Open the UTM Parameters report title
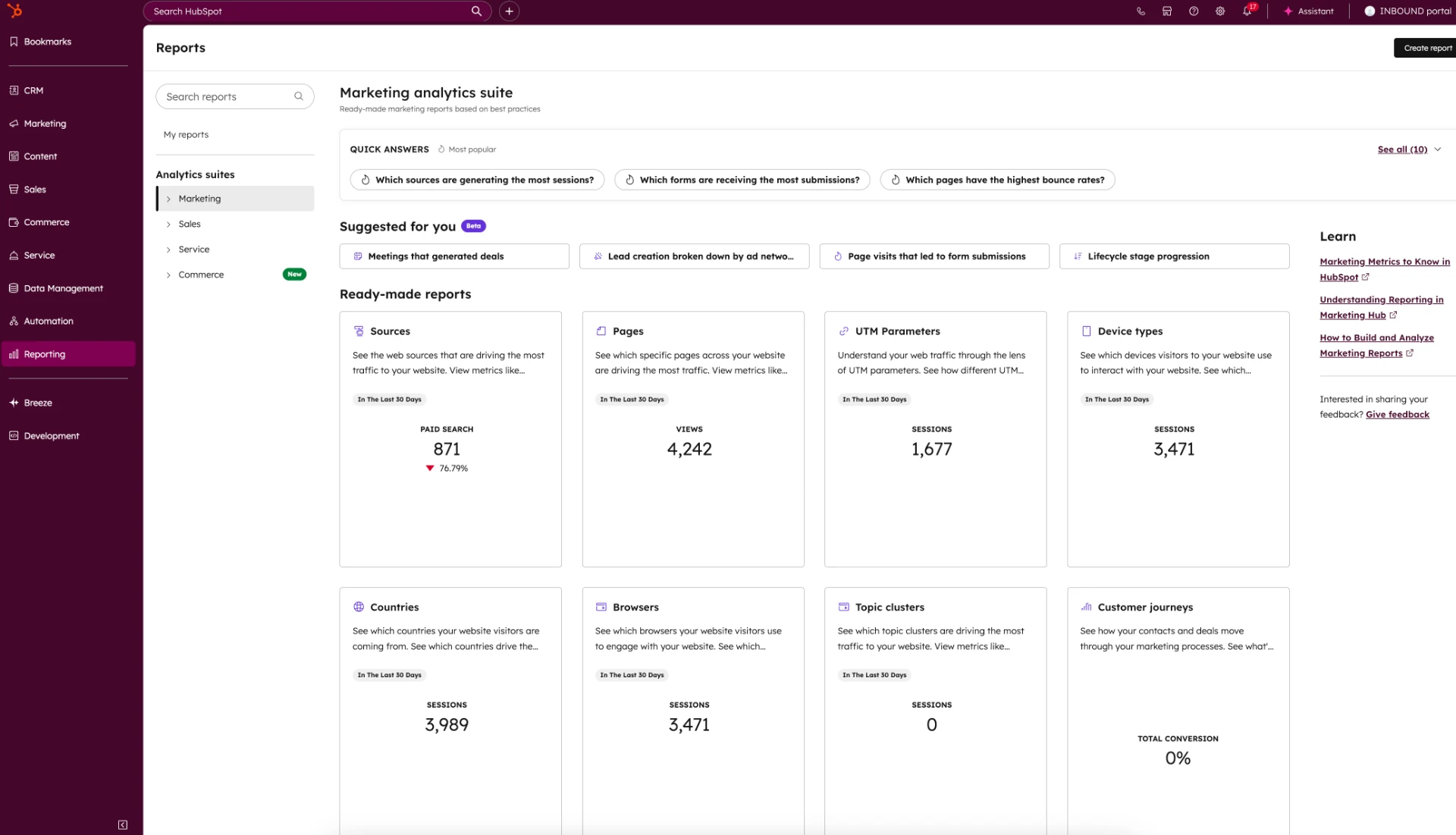Image resolution: width=1456 pixels, height=835 pixels. [x=897, y=331]
